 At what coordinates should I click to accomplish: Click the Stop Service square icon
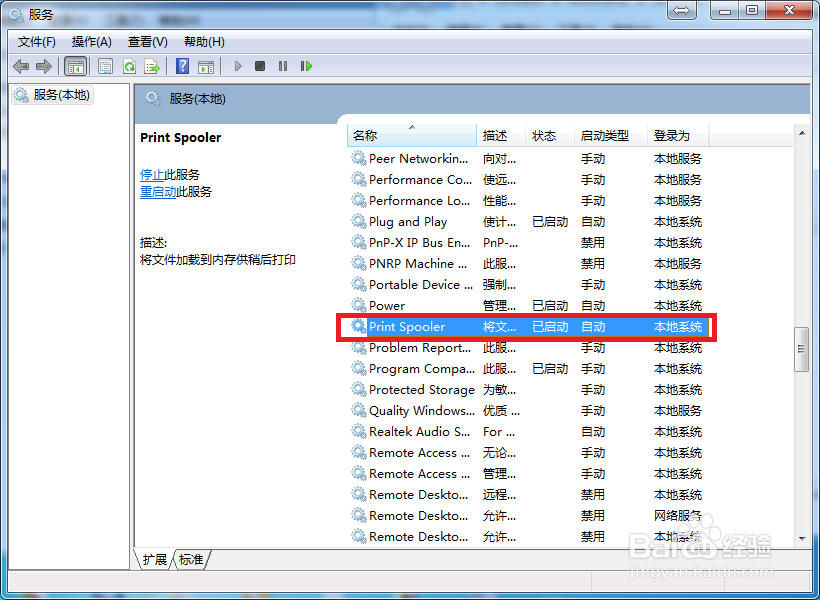(260, 66)
